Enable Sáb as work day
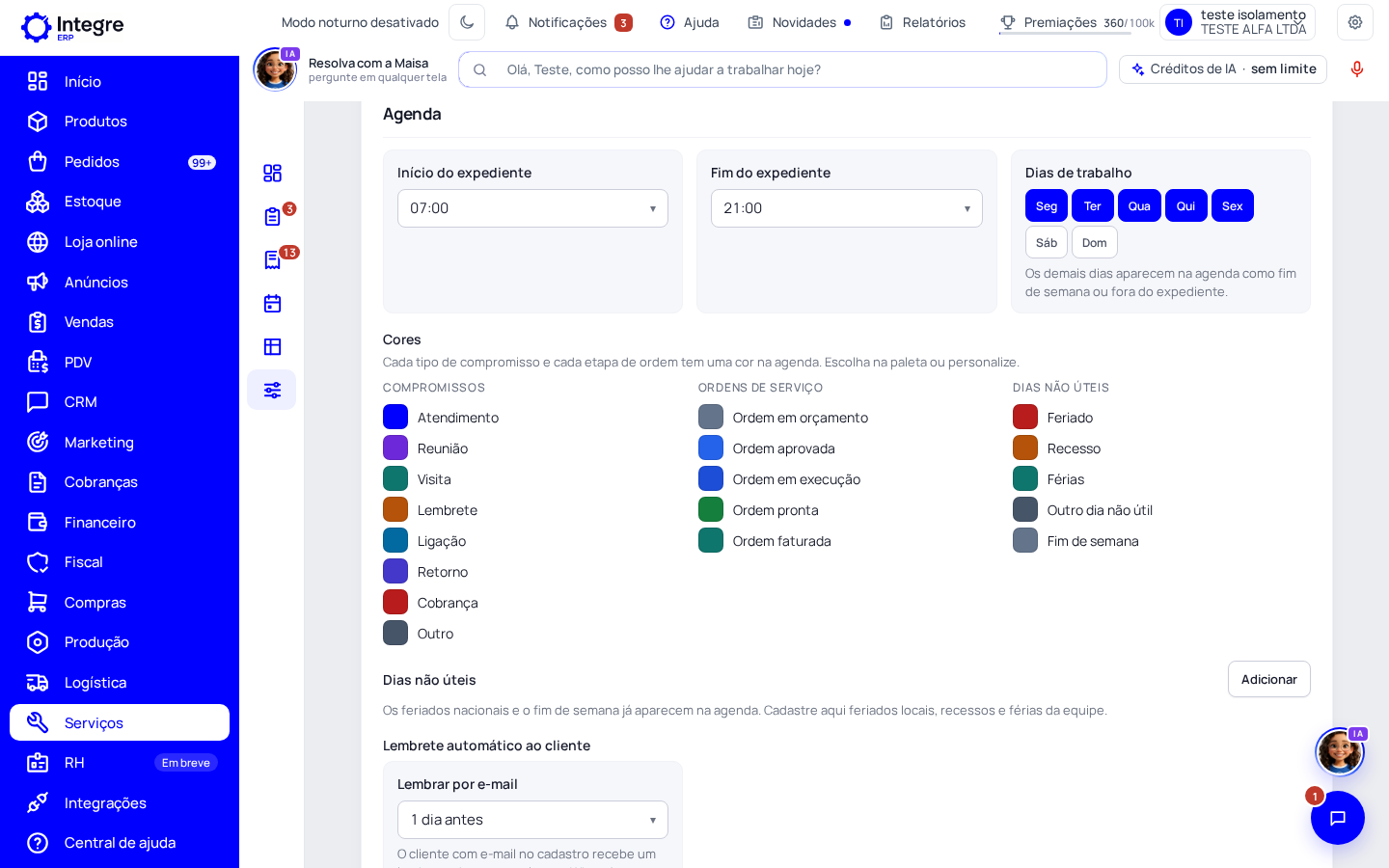Image resolution: width=1389 pixels, height=868 pixels. 1047,243
